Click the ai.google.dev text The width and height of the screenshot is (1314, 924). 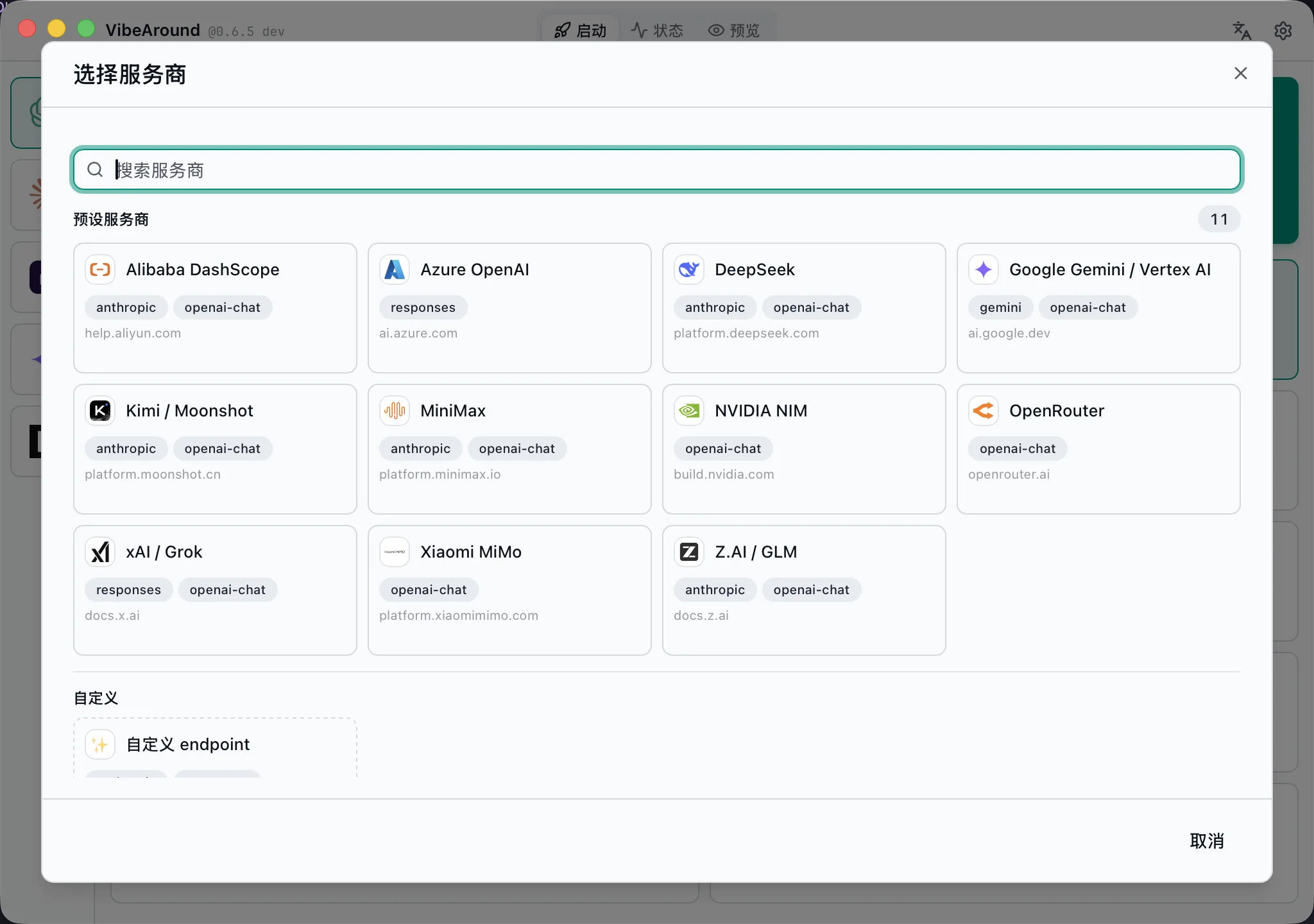[1009, 333]
